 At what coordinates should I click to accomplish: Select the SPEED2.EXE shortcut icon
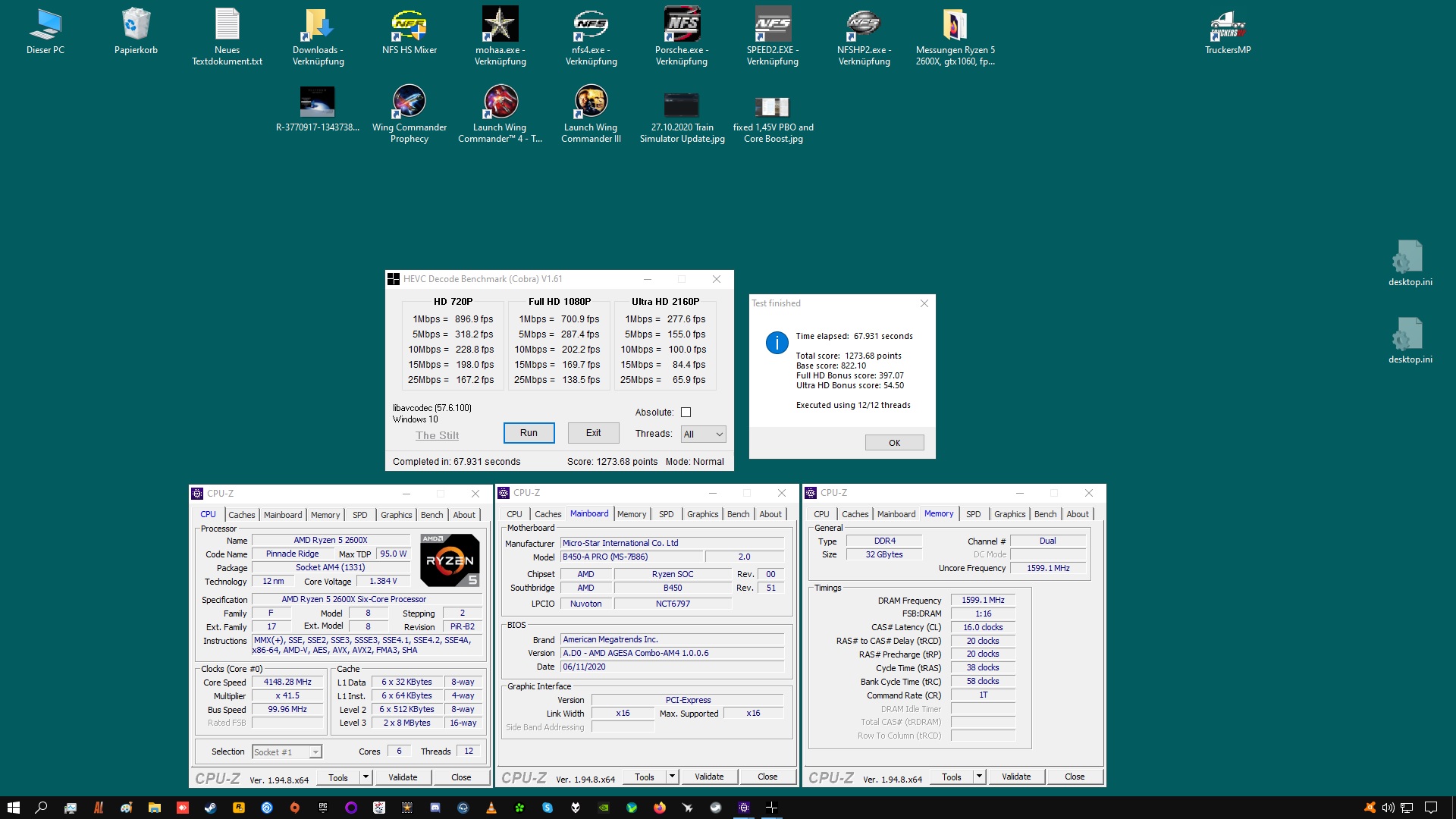point(773,38)
